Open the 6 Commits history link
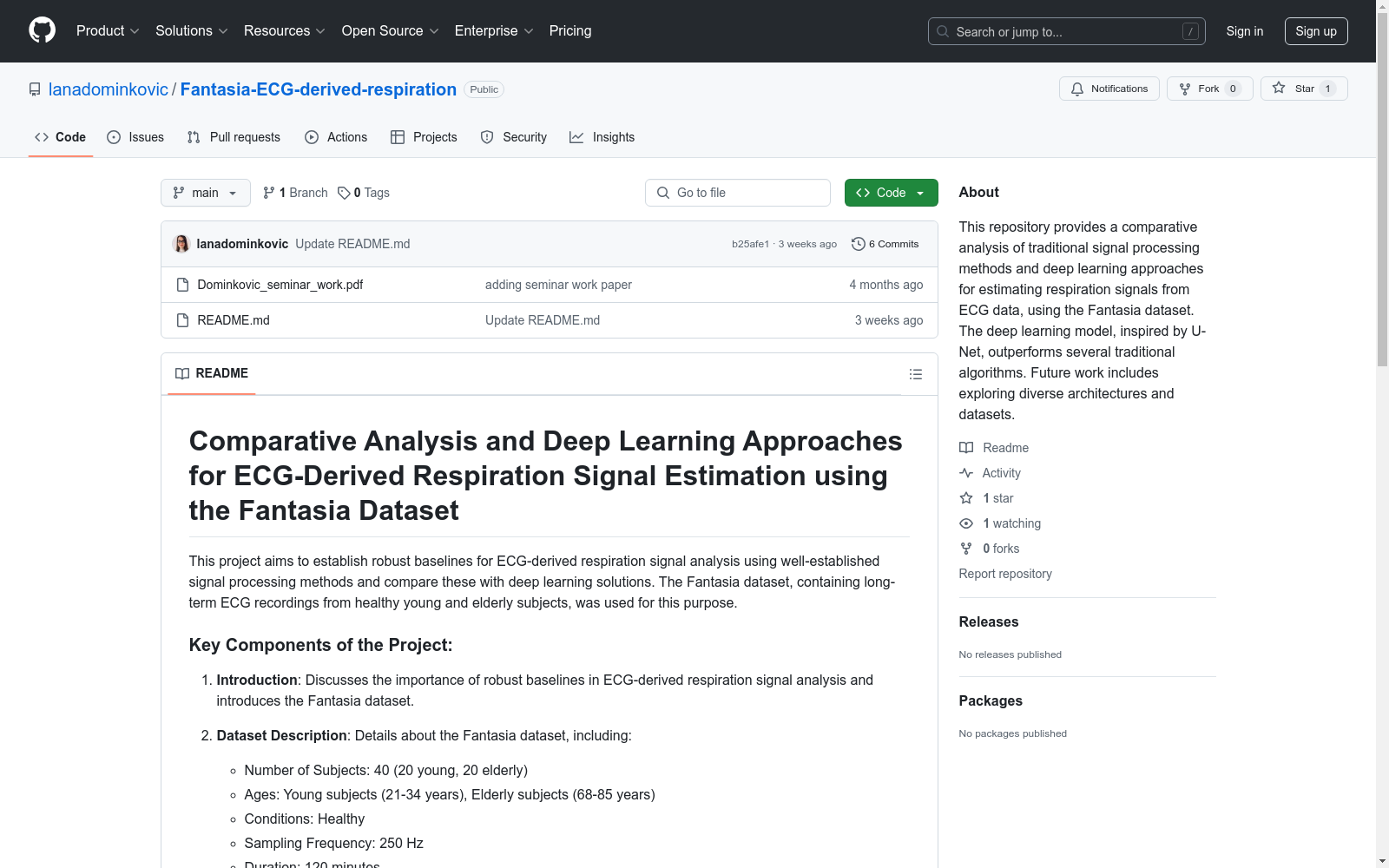Viewport: 1389px width, 868px height. coord(885,244)
